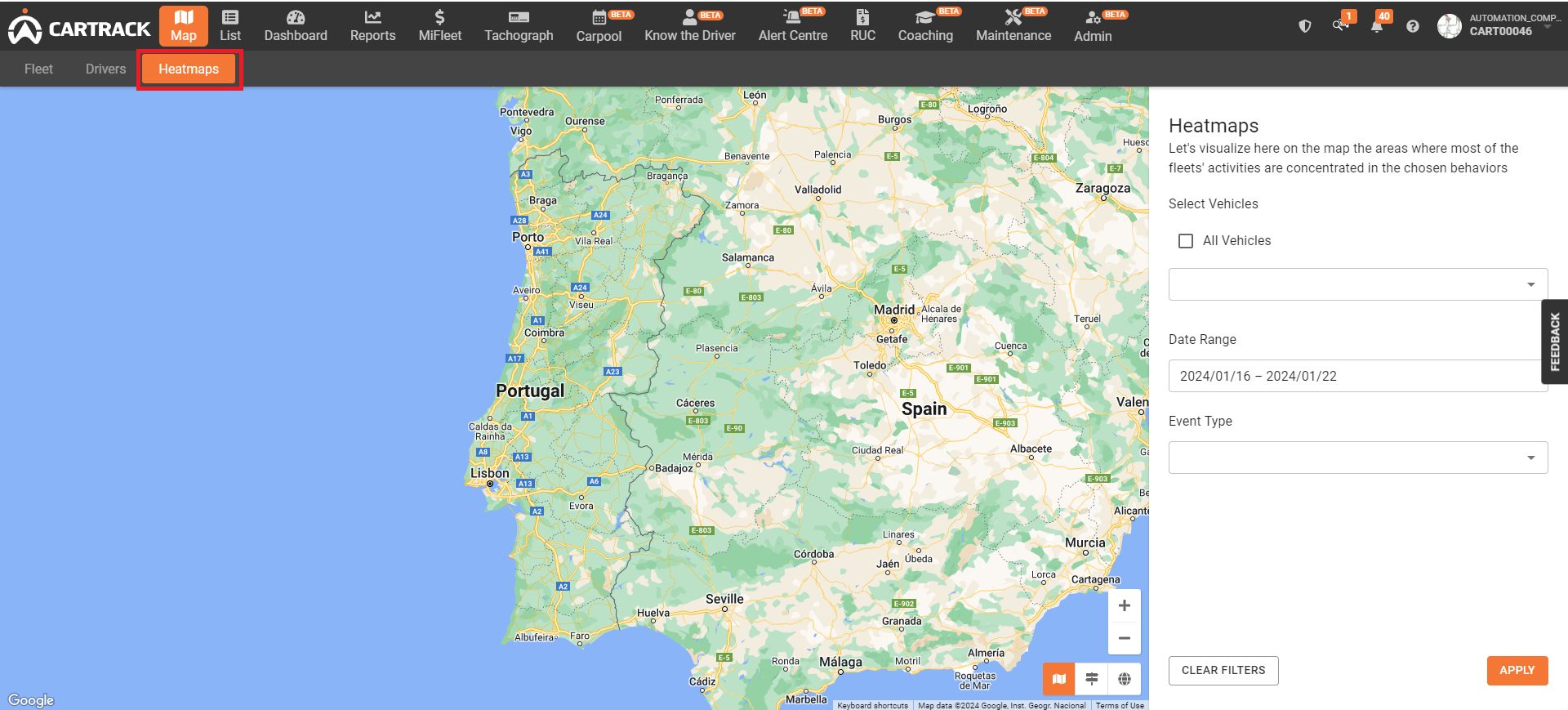Select the Heatmaps tab
Screen dimensions: 1568x710
(189, 69)
